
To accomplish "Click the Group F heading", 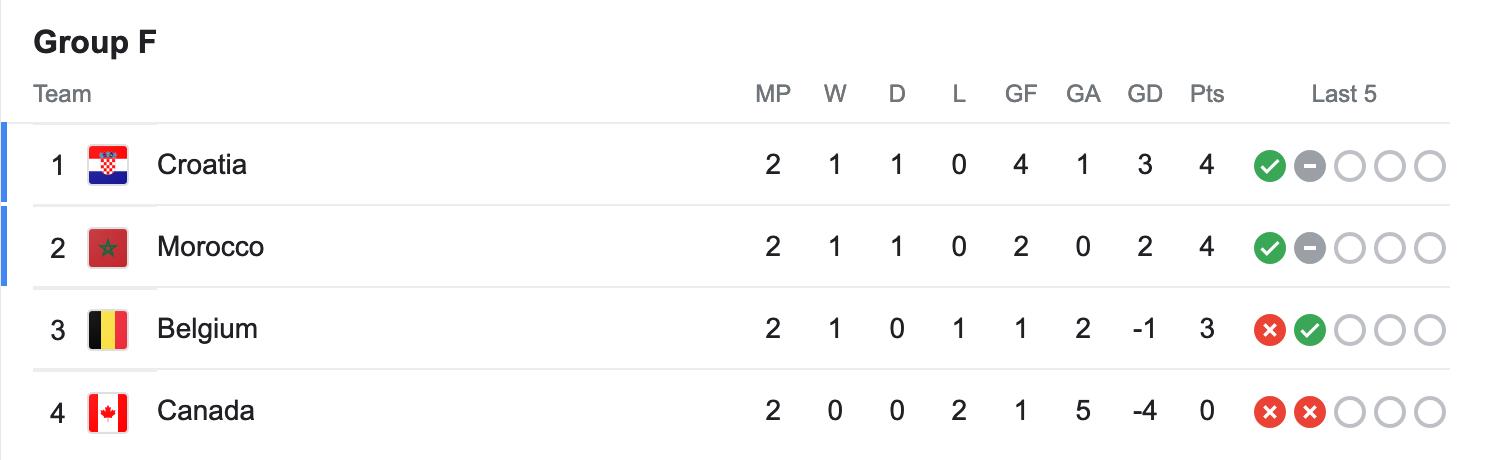I will [95, 43].
